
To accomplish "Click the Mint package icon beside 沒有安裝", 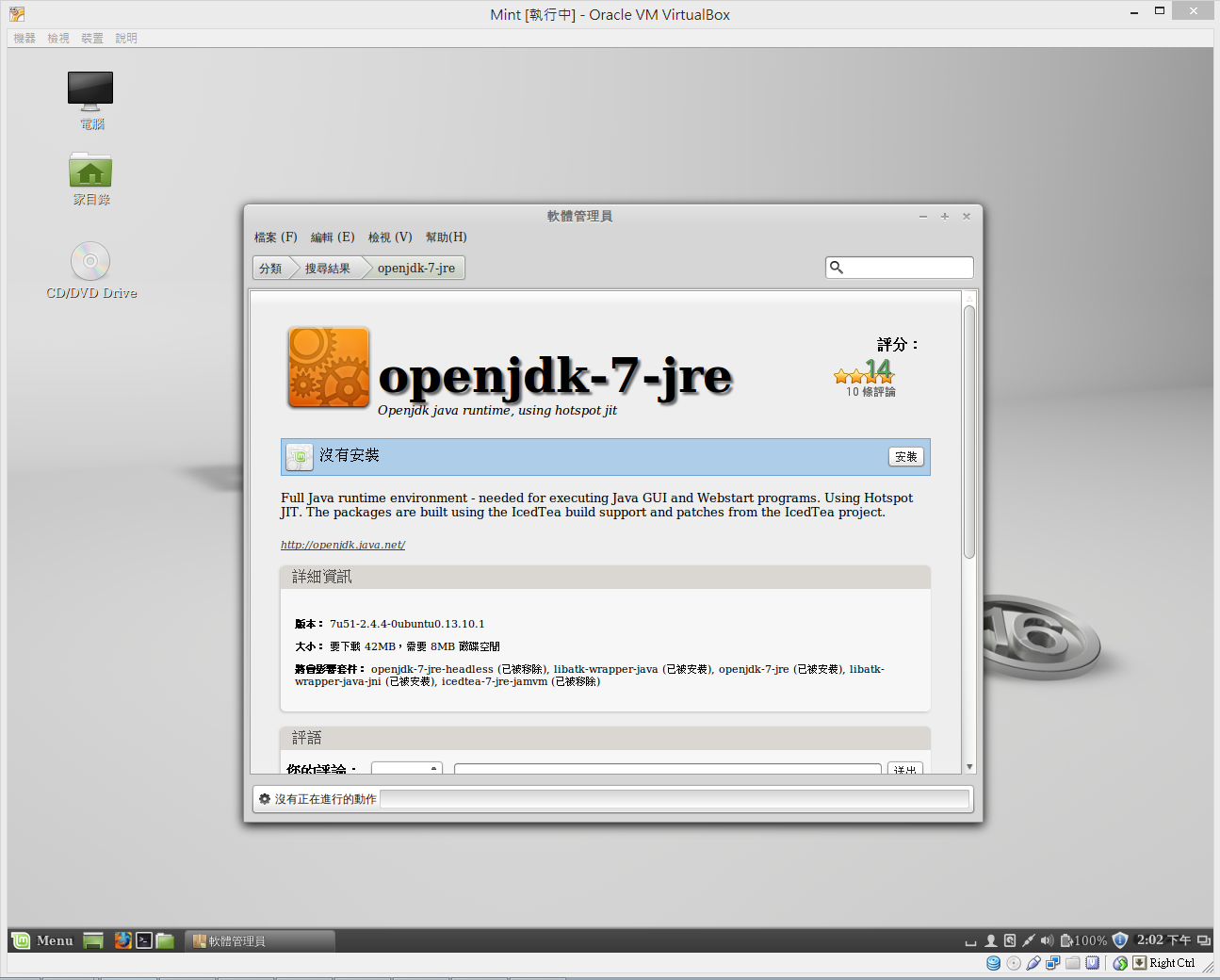I will point(300,457).
